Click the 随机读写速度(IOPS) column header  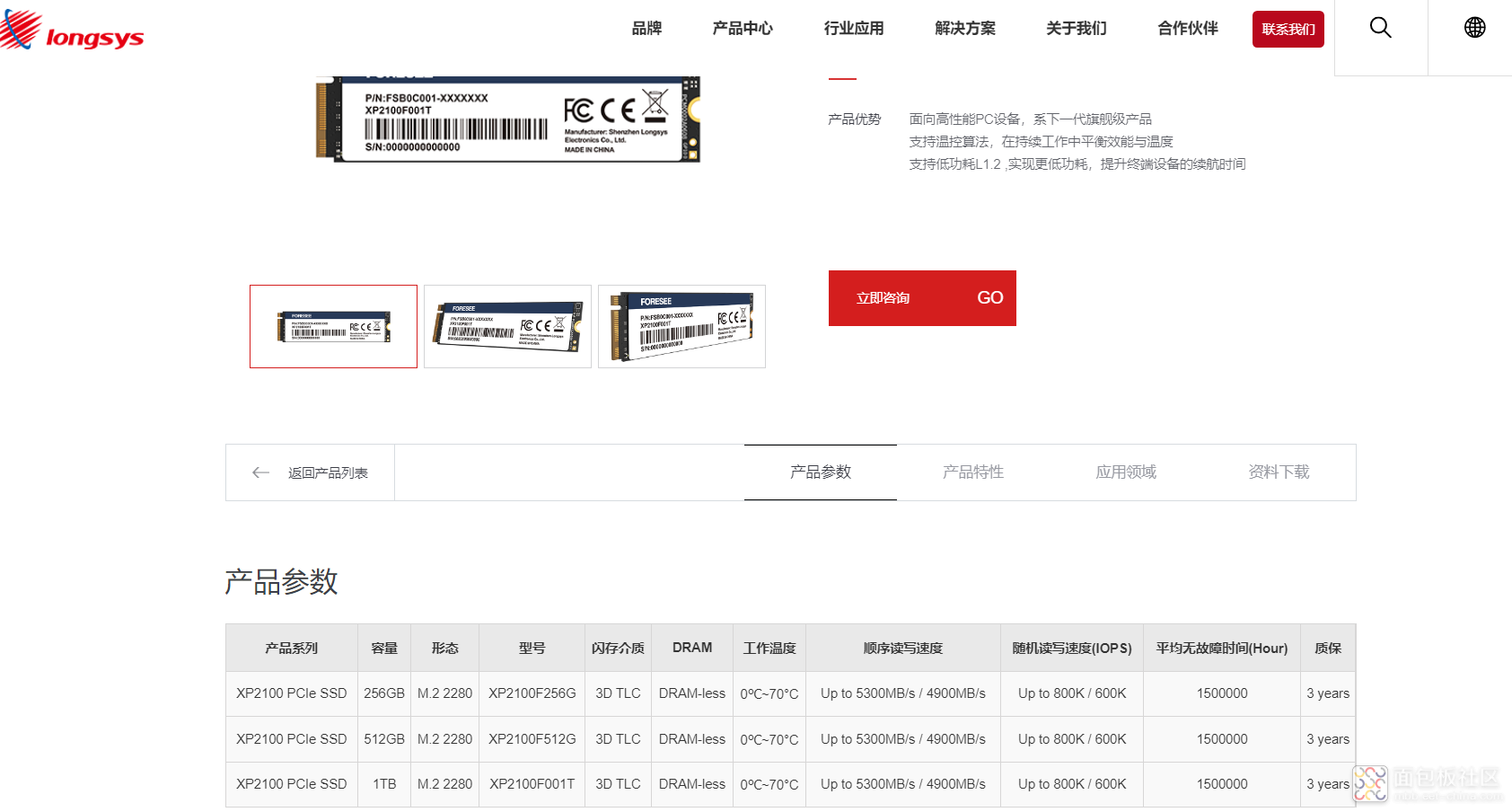[x=1072, y=649]
